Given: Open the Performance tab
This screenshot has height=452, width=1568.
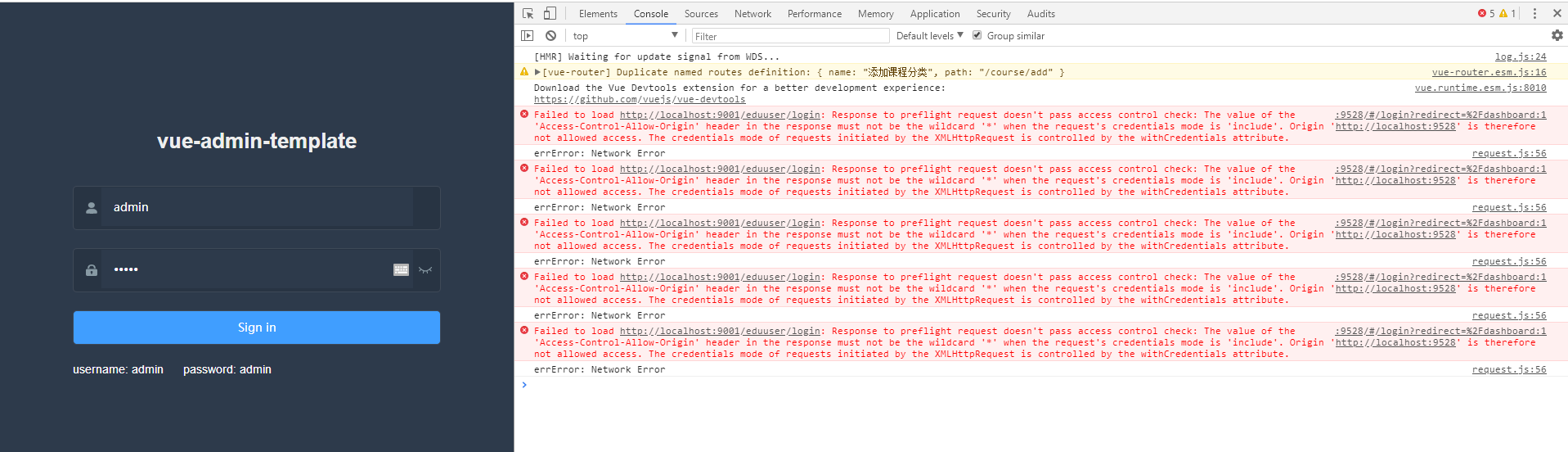Looking at the screenshot, I should [815, 14].
